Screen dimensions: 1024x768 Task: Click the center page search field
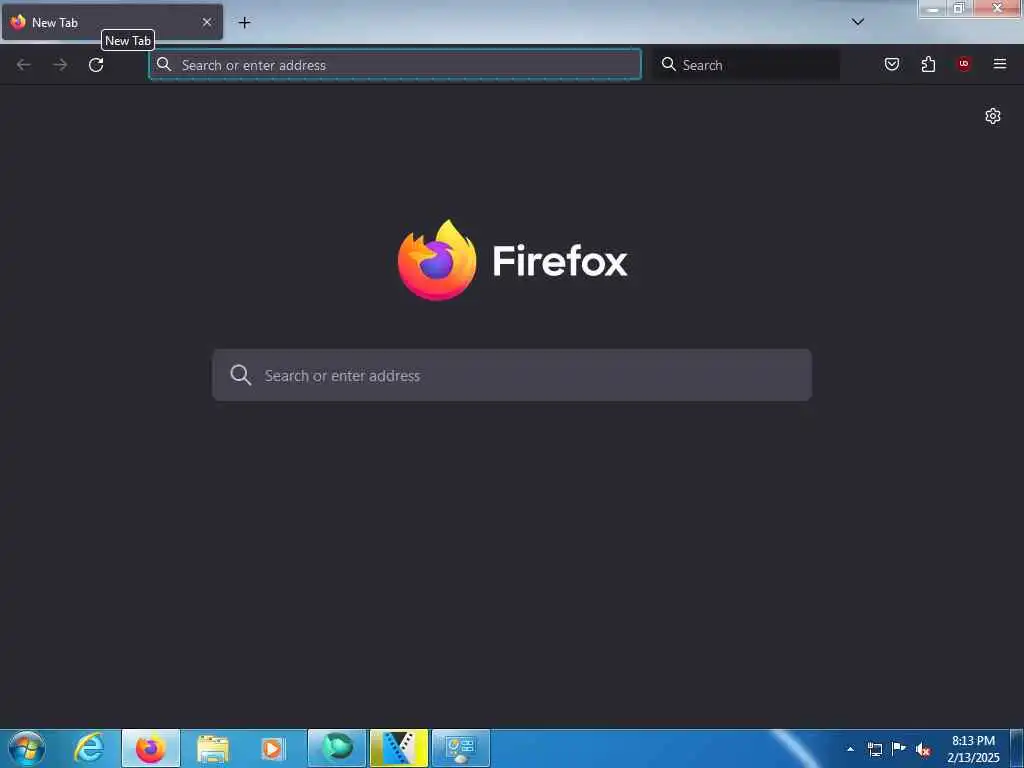pos(512,375)
